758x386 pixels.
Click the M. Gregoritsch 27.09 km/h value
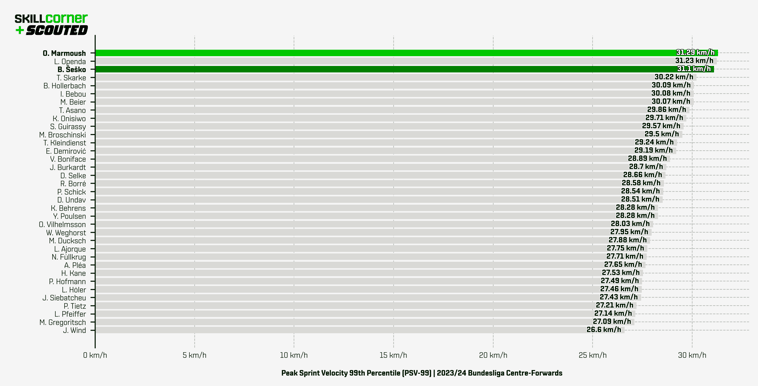[x=612, y=322]
